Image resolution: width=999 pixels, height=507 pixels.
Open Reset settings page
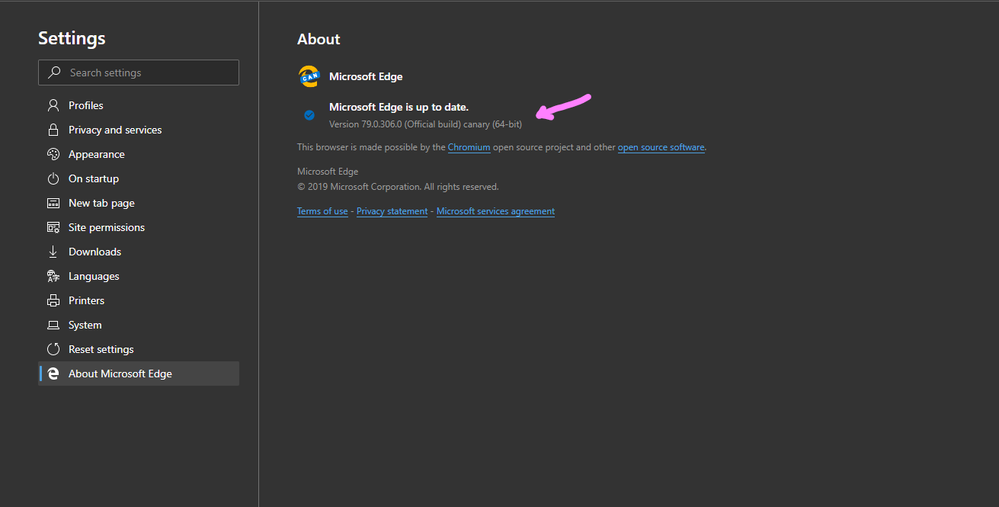(x=139, y=349)
